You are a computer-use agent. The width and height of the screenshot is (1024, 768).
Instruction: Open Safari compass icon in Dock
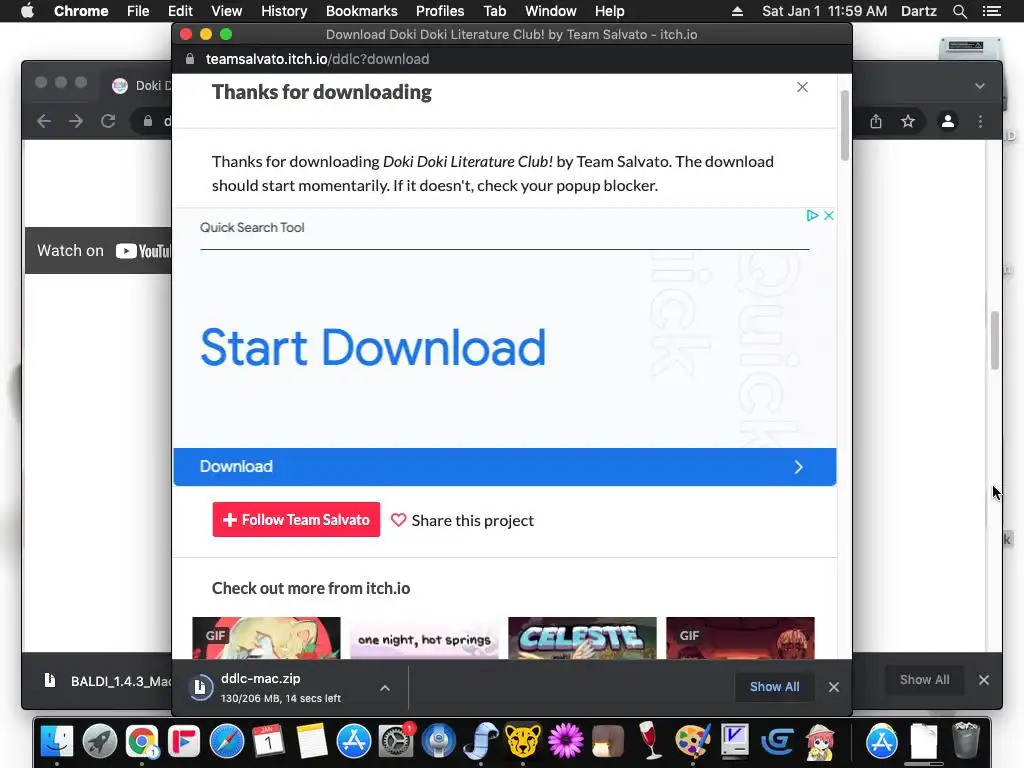click(x=226, y=741)
